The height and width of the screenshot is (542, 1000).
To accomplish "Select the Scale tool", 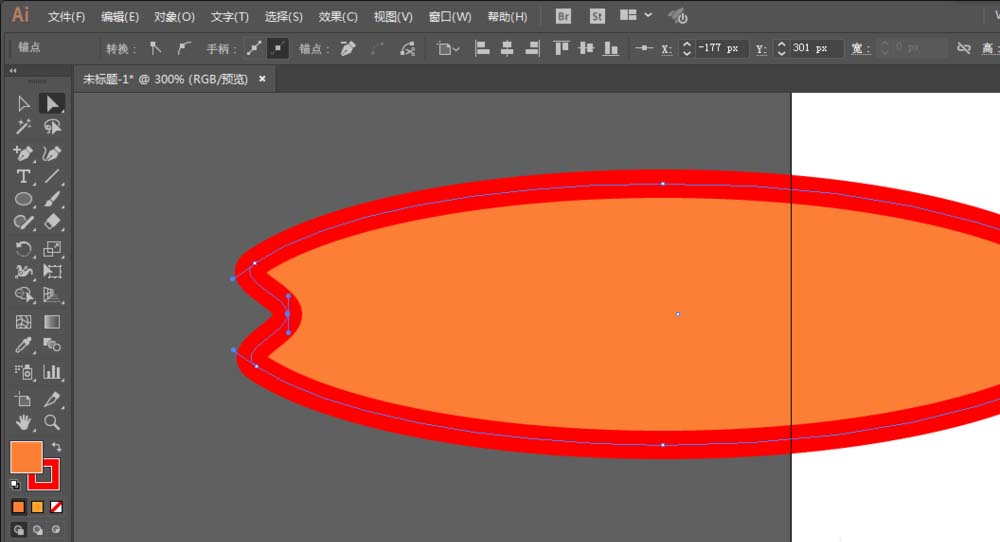I will [52, 249].
